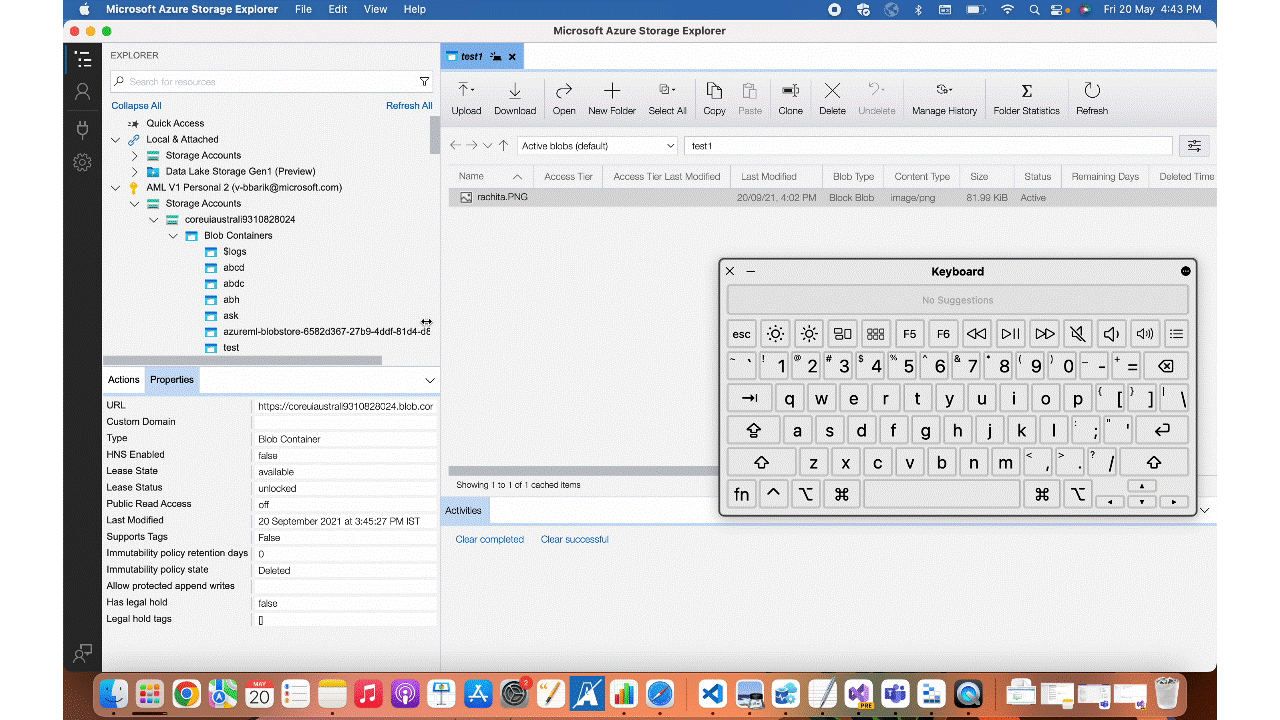Collapse the Blob Containers node
Viewport: 1280px width, 720px height.
[x=173, y=236]
